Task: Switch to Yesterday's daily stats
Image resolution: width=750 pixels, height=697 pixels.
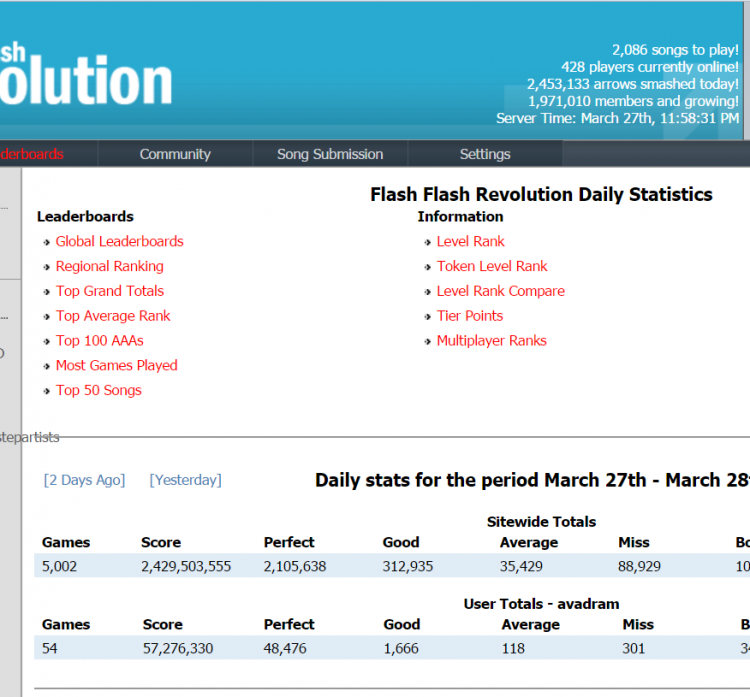Action: [185, 480]
